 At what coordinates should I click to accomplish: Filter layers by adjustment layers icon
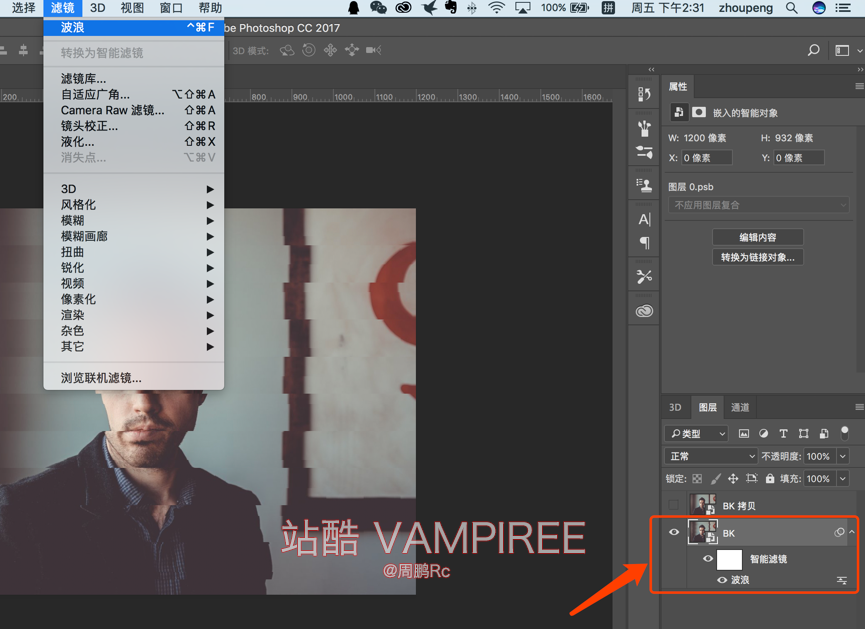[763, 434]
